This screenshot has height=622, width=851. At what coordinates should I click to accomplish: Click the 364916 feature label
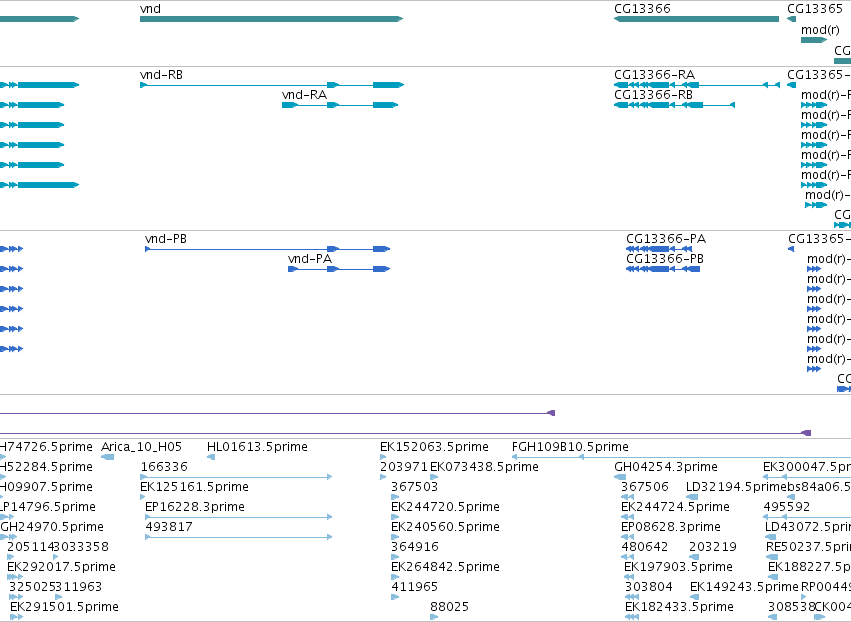click(415, 547)
